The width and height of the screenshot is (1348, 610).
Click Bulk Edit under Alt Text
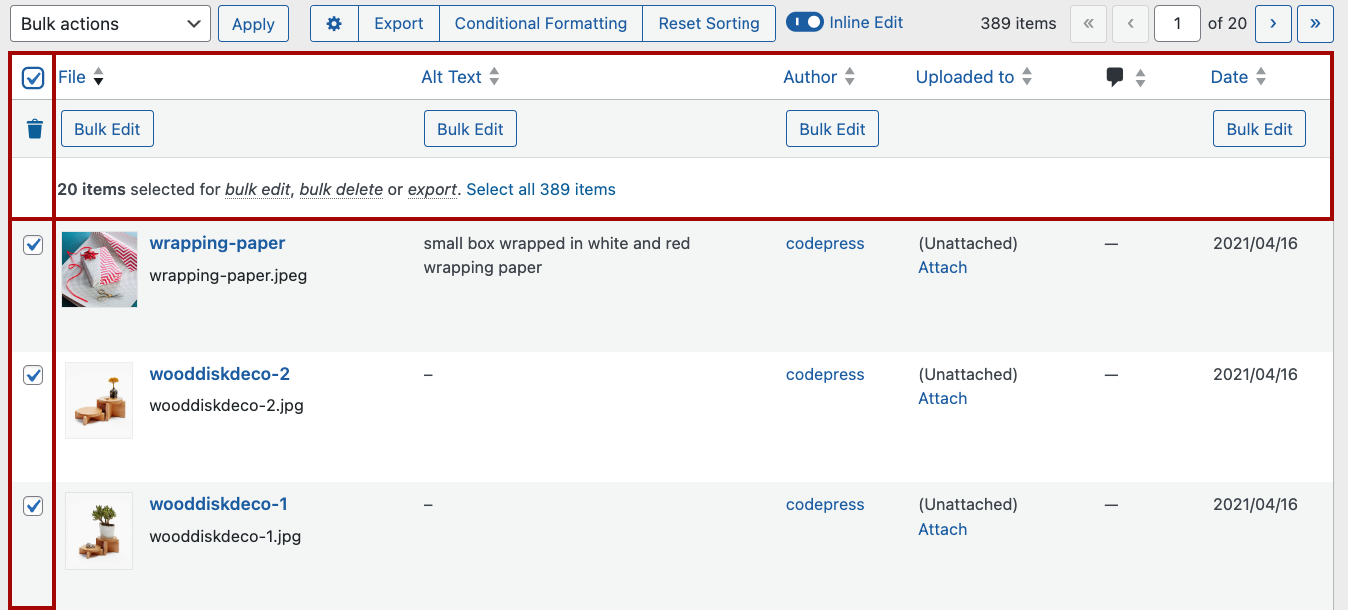point(470,129)
